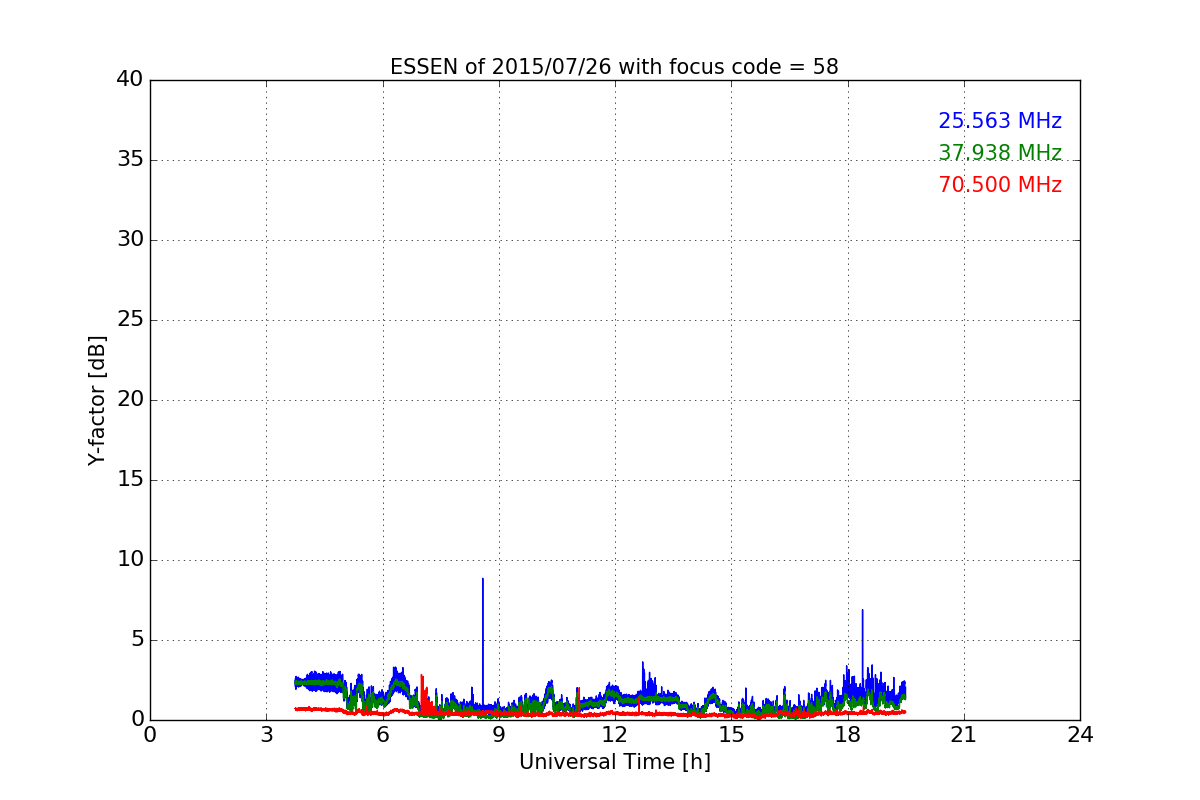This screenshot has width=1200, height=800.
Task: Click the 'Universal Time [h]' x-axis label
Action: pos(614,762)
